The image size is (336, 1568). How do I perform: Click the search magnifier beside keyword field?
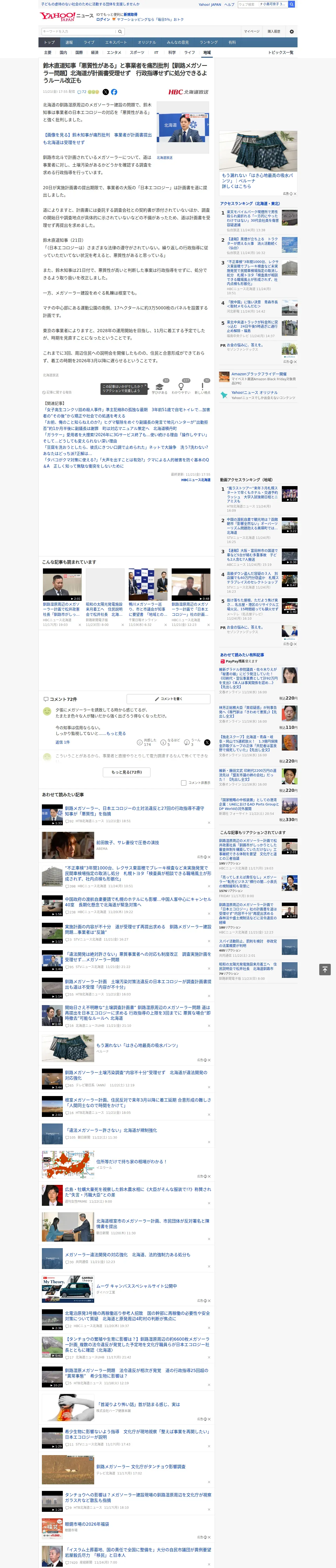click(120, 32)
